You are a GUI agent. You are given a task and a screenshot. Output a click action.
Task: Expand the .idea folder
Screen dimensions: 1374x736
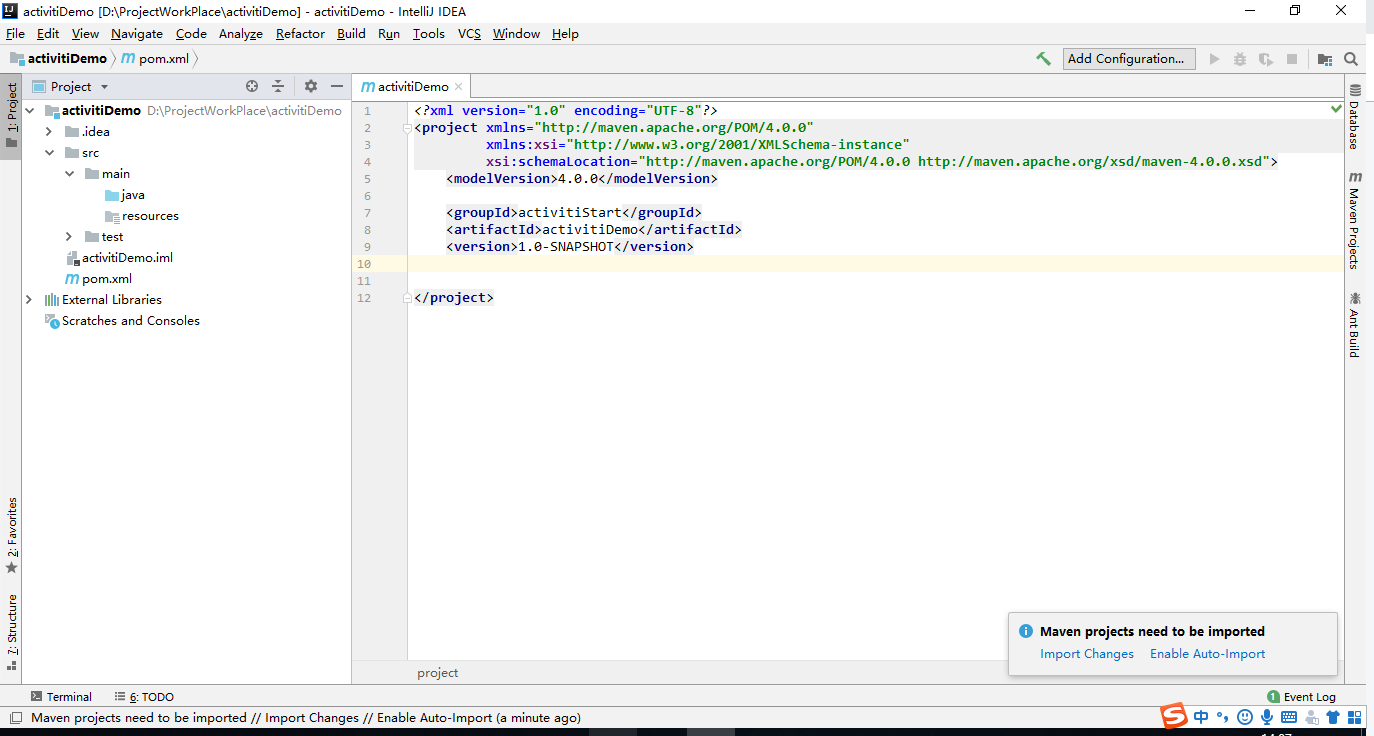point(49,132)
